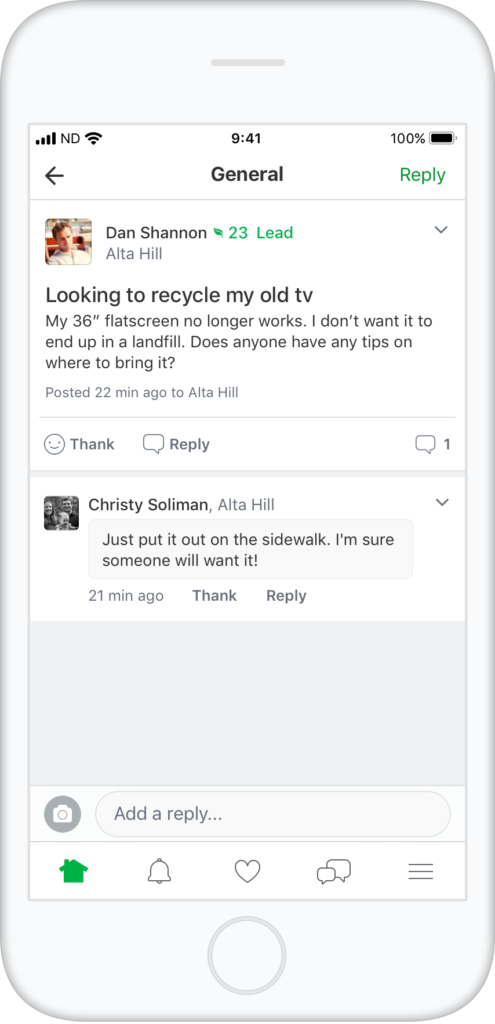This screenshot has height=1024, width=495.
Task: Open the heart icon tab
Action: click(248, 871)
